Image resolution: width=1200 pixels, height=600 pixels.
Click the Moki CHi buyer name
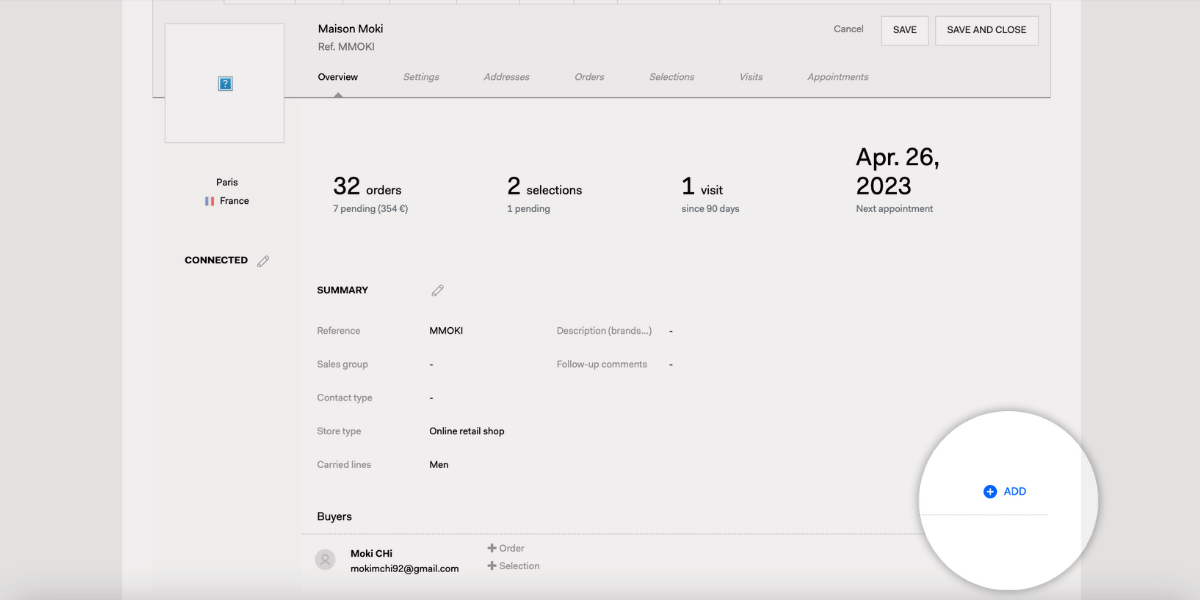[370, 553]
